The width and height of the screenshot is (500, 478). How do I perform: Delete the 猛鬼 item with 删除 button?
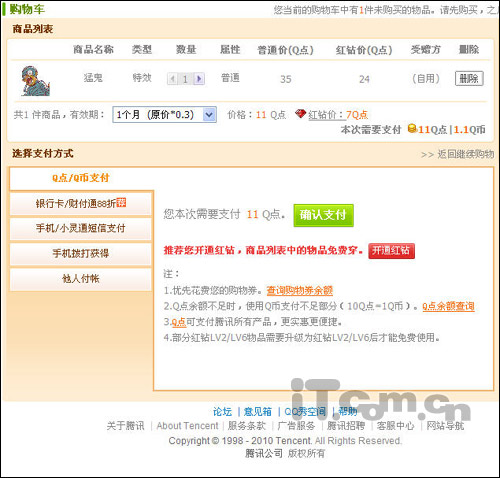tap(469, 79)
